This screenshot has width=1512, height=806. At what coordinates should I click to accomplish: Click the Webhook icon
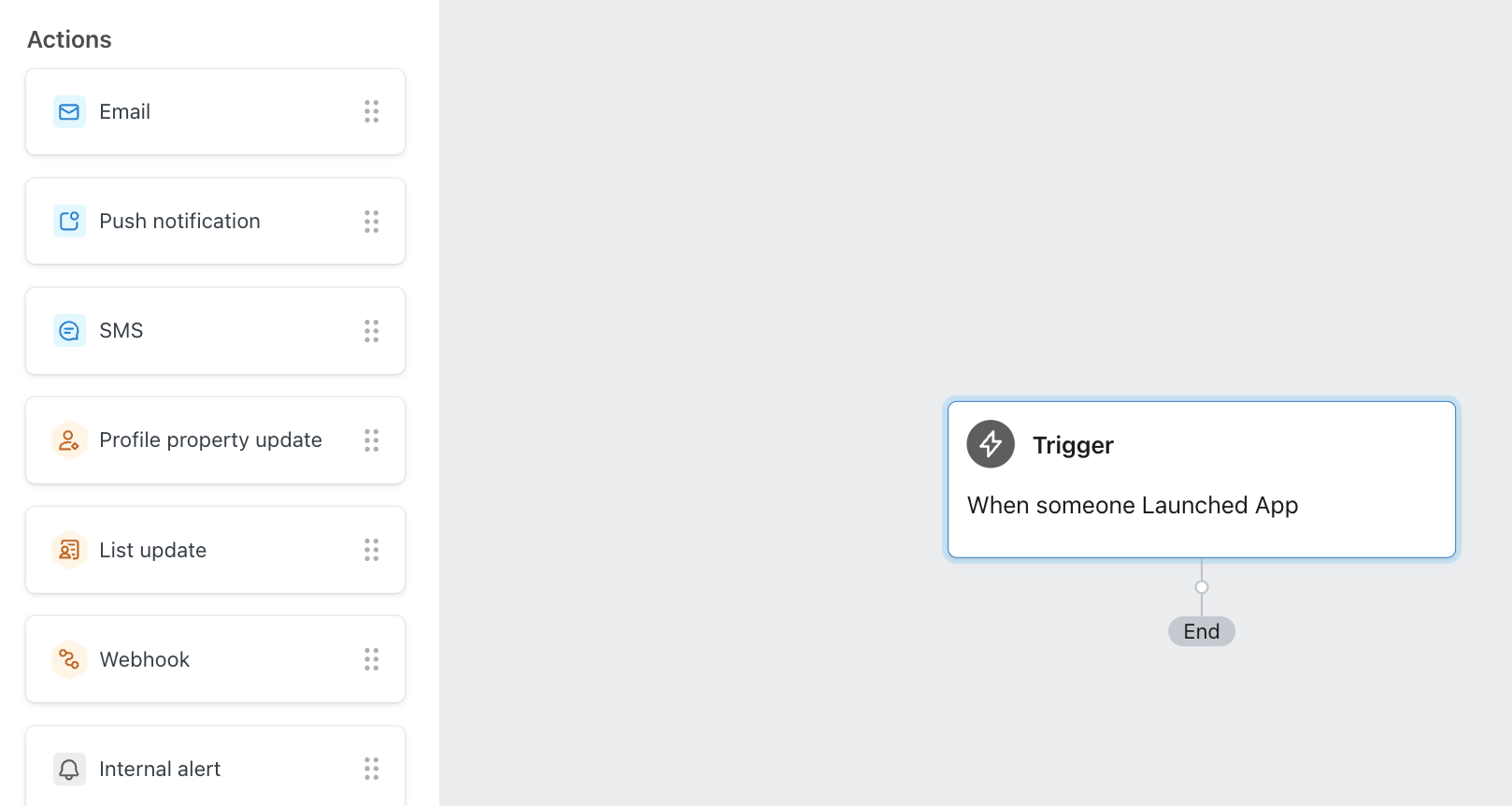[69, 659]
